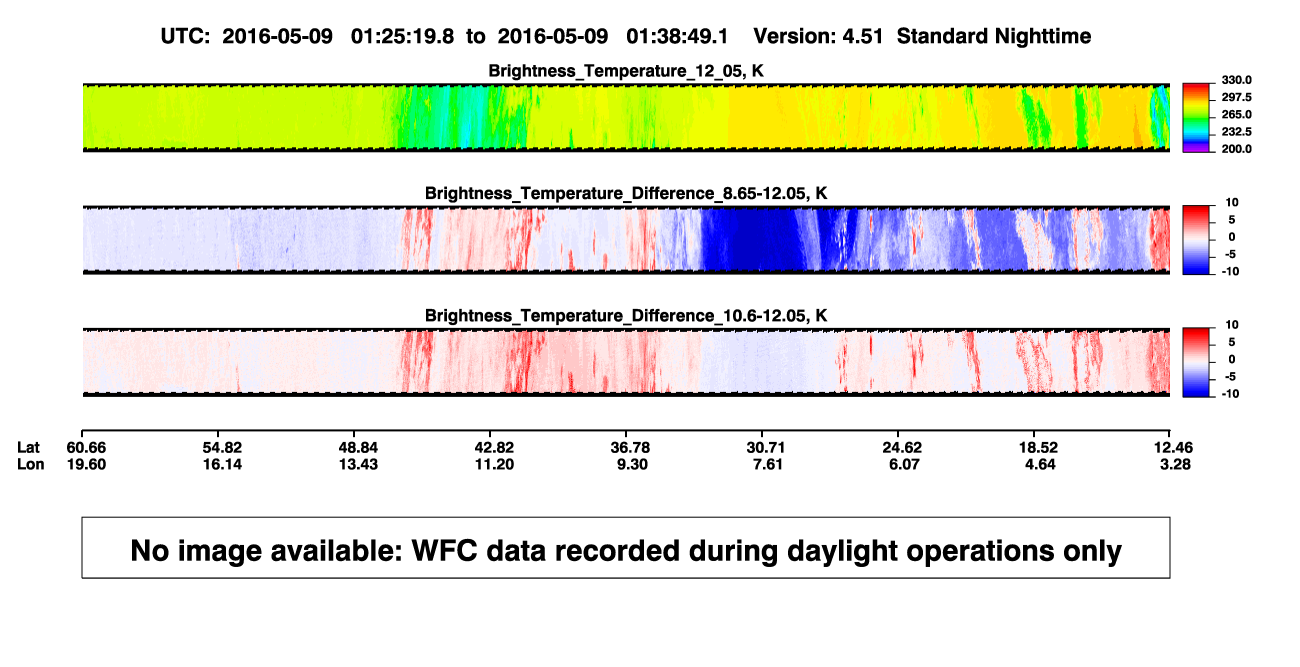Click latitude value 54.82
1300x667 pixels.
[221, 446]
